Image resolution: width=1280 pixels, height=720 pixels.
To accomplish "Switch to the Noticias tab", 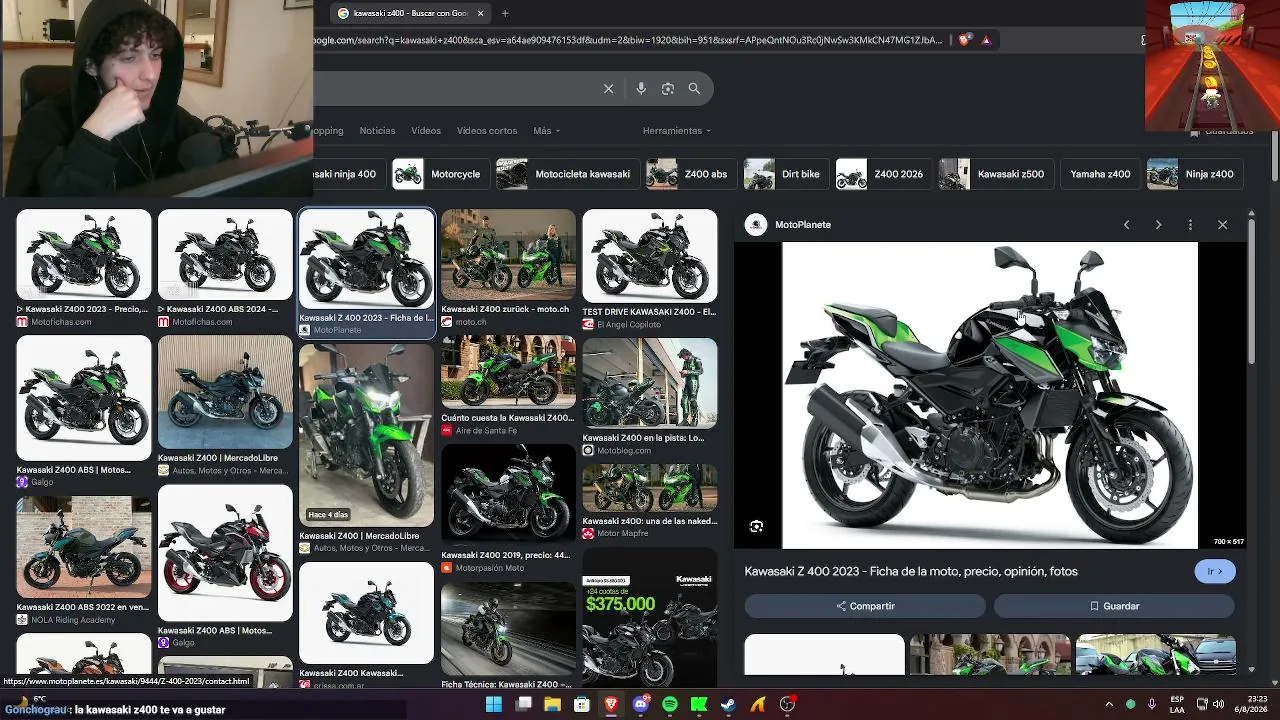I will [377, 131].
